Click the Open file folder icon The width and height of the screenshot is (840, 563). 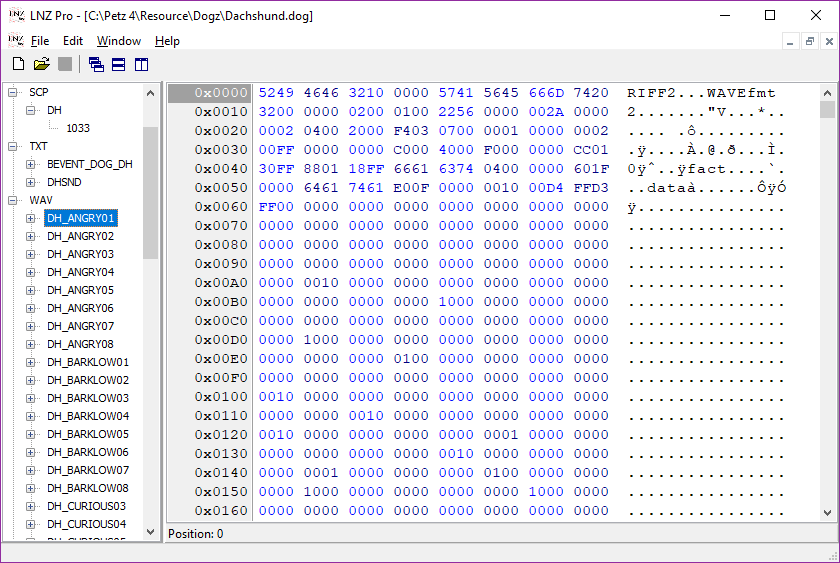point(41,64)
